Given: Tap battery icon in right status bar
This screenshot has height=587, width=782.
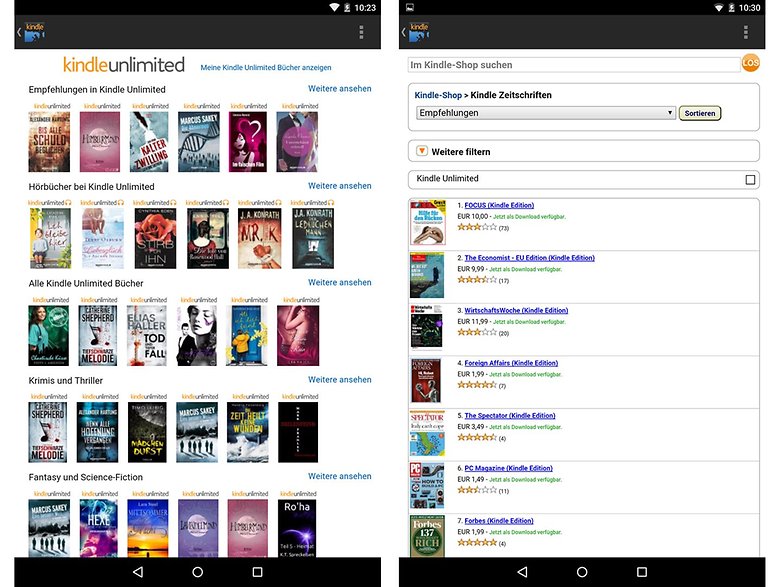Looking at the screenshot, I should pyautogui.click(x=732, y=7).
